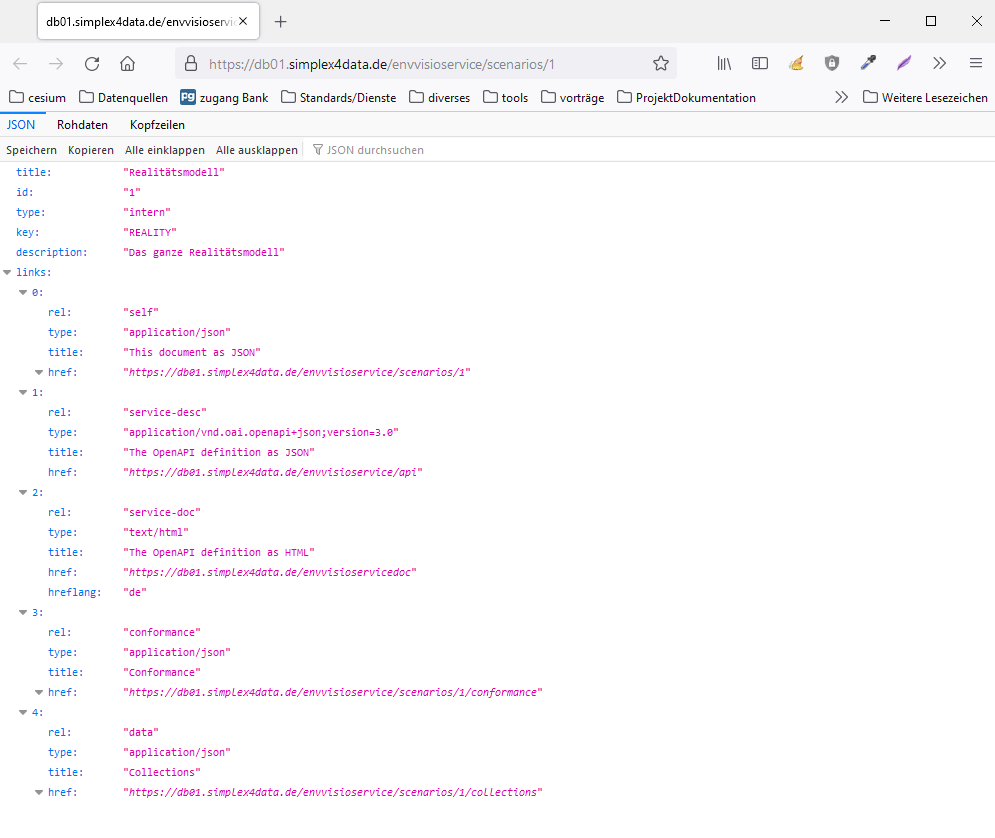
Task: Switch to the Kopfzeilen tab
Action: coord(157,125)
